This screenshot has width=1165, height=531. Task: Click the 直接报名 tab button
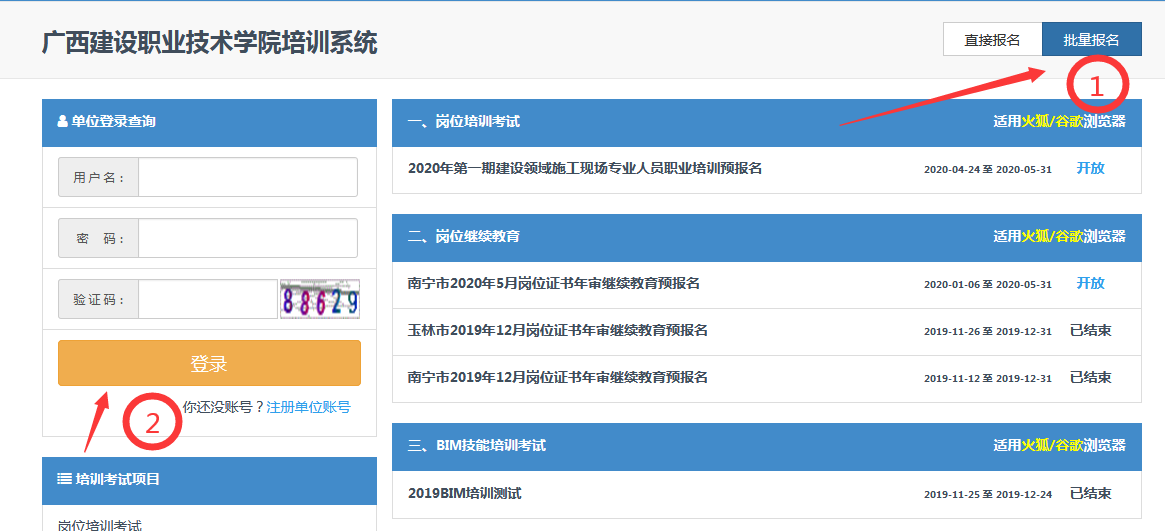991,40
